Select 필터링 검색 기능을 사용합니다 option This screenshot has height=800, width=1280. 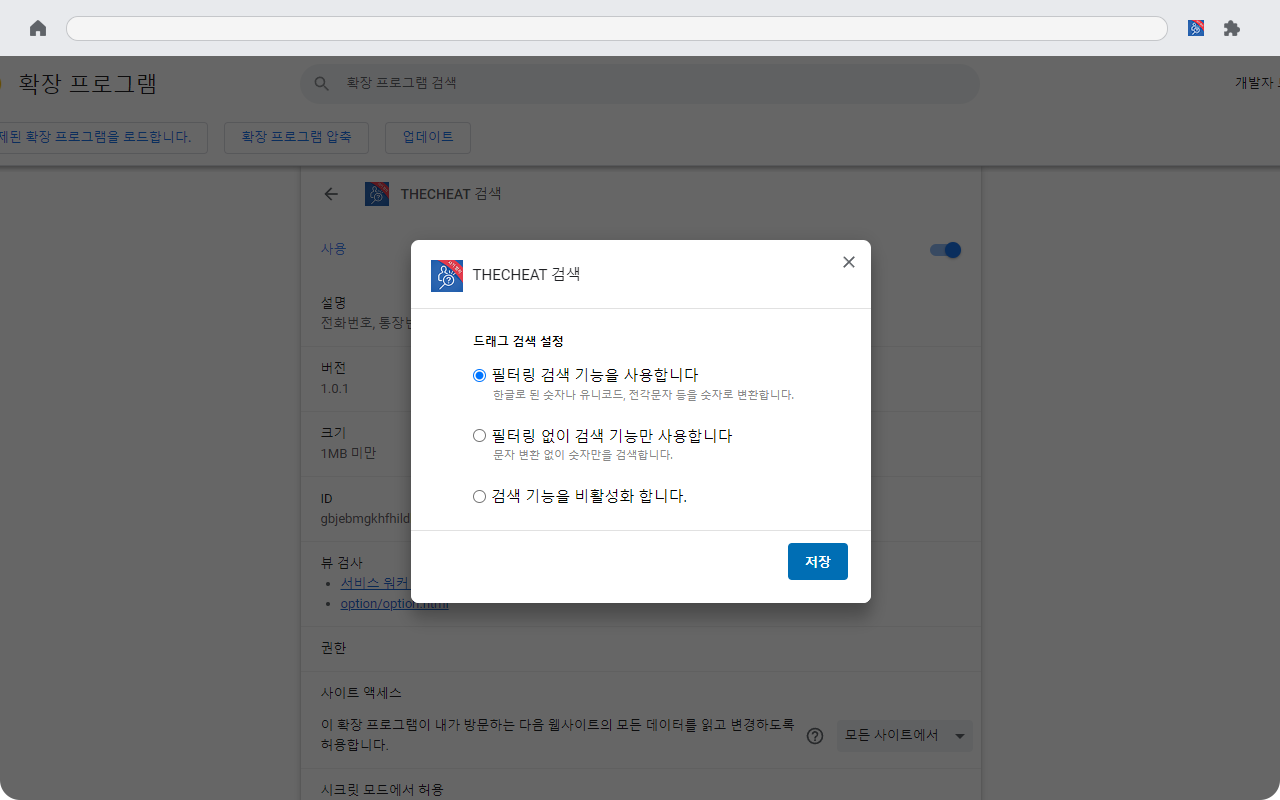coord(479,376)
